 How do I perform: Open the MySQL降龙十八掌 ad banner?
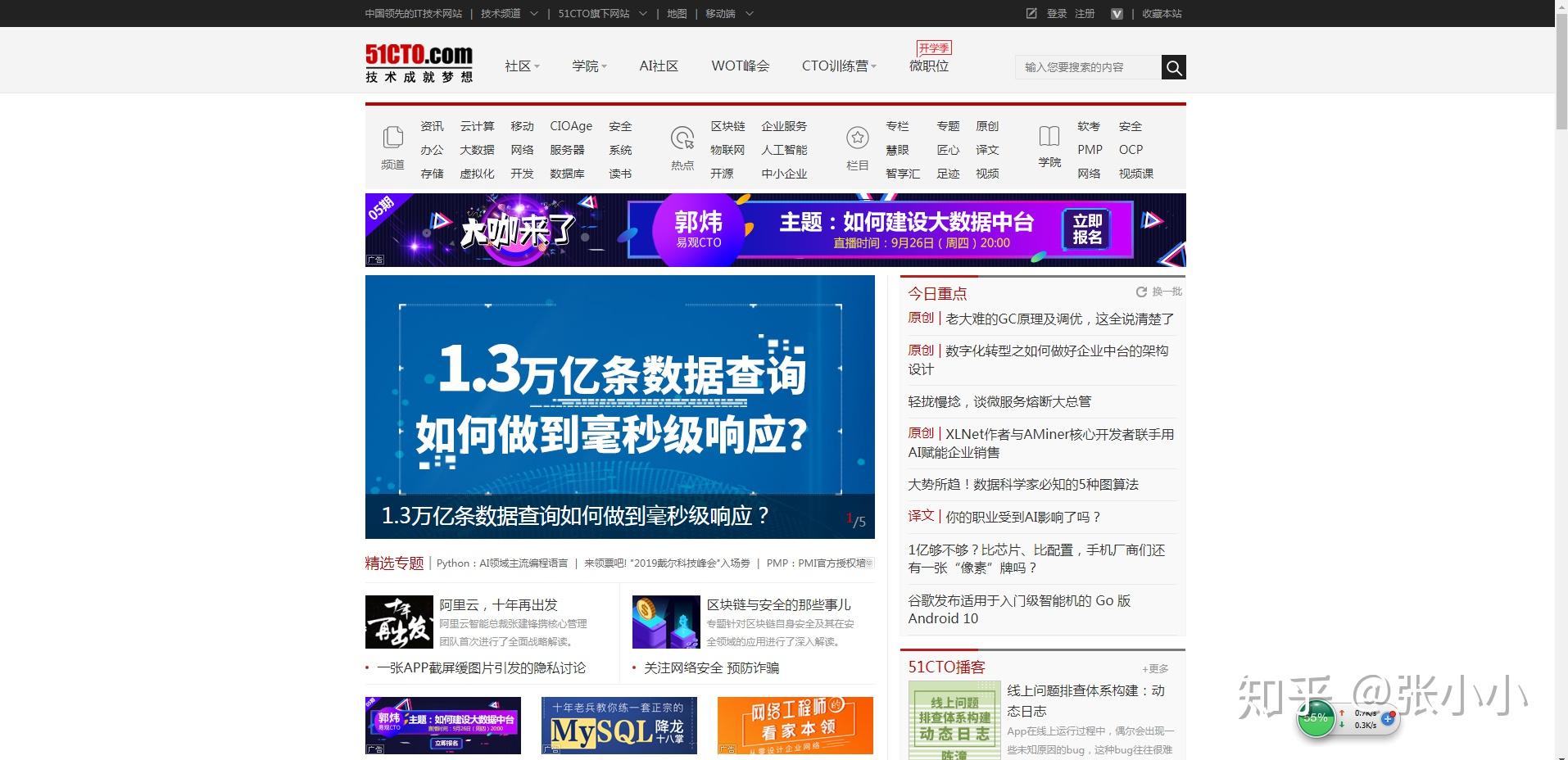[x=619, y=726]
